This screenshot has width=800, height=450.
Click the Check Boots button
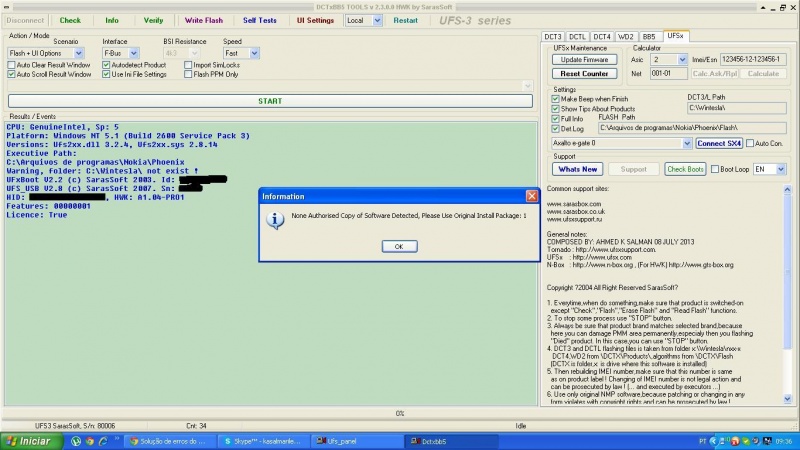point(685,169)
